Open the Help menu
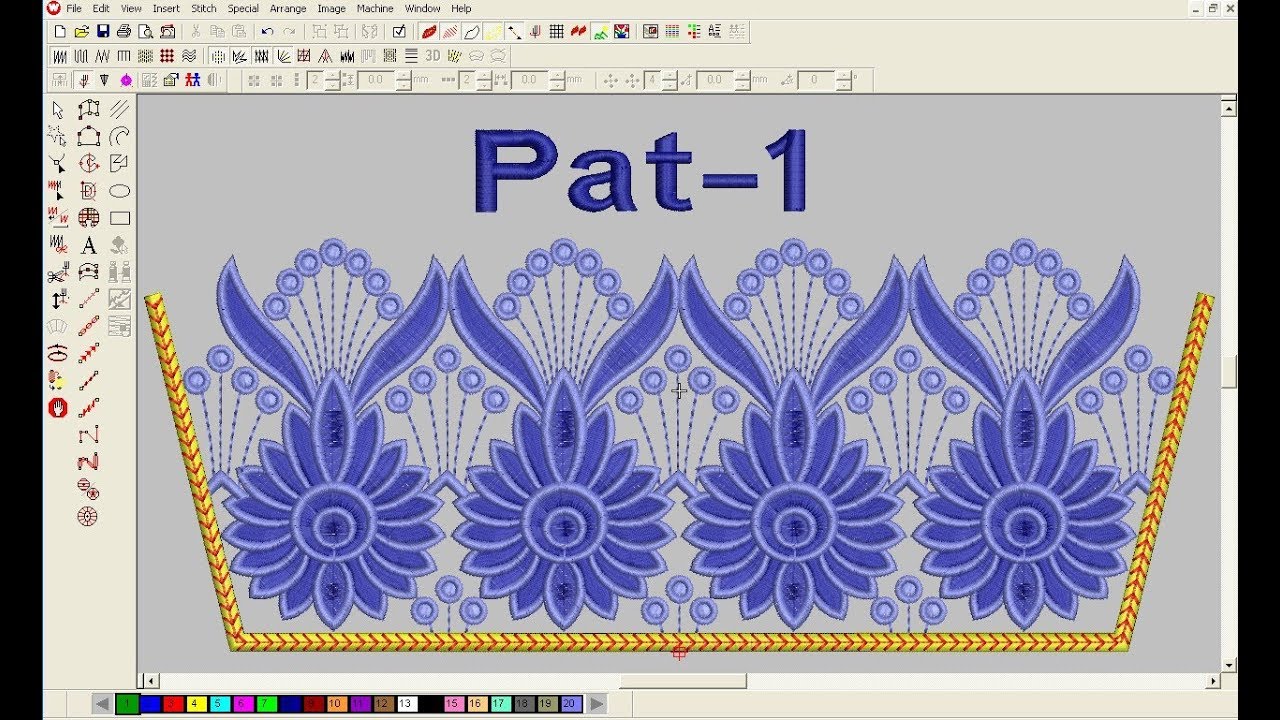The image size is (1280, 720). tap(461, 8)
